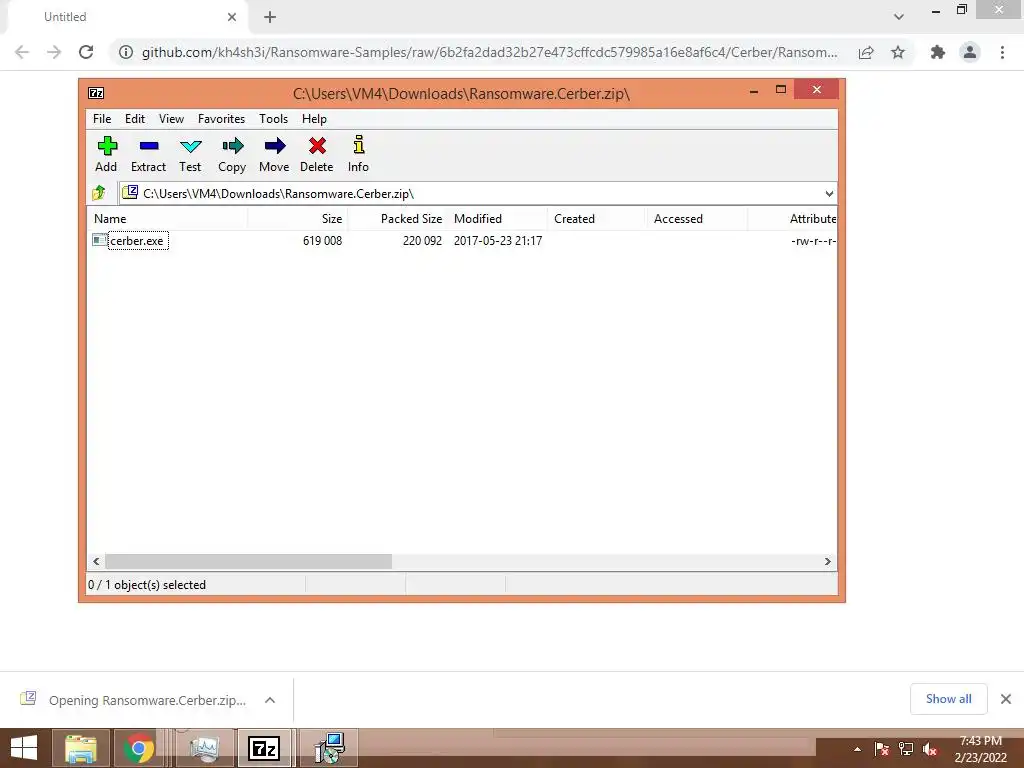View site information icon in address bar

click(125, 52)
